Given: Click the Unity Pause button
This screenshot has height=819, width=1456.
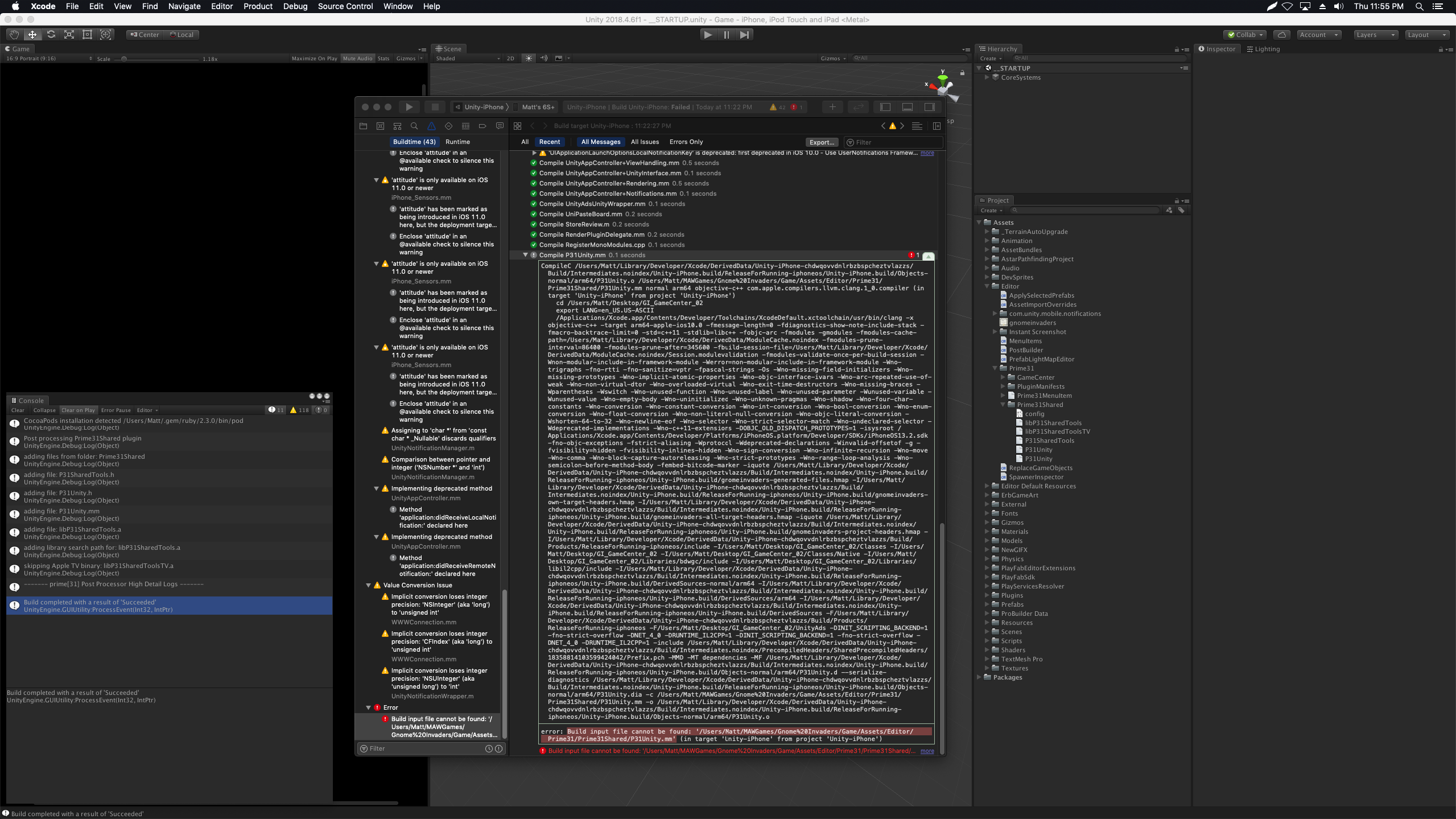Looking at the screenshot, I should pyautogui.click(x=727, y=35).
